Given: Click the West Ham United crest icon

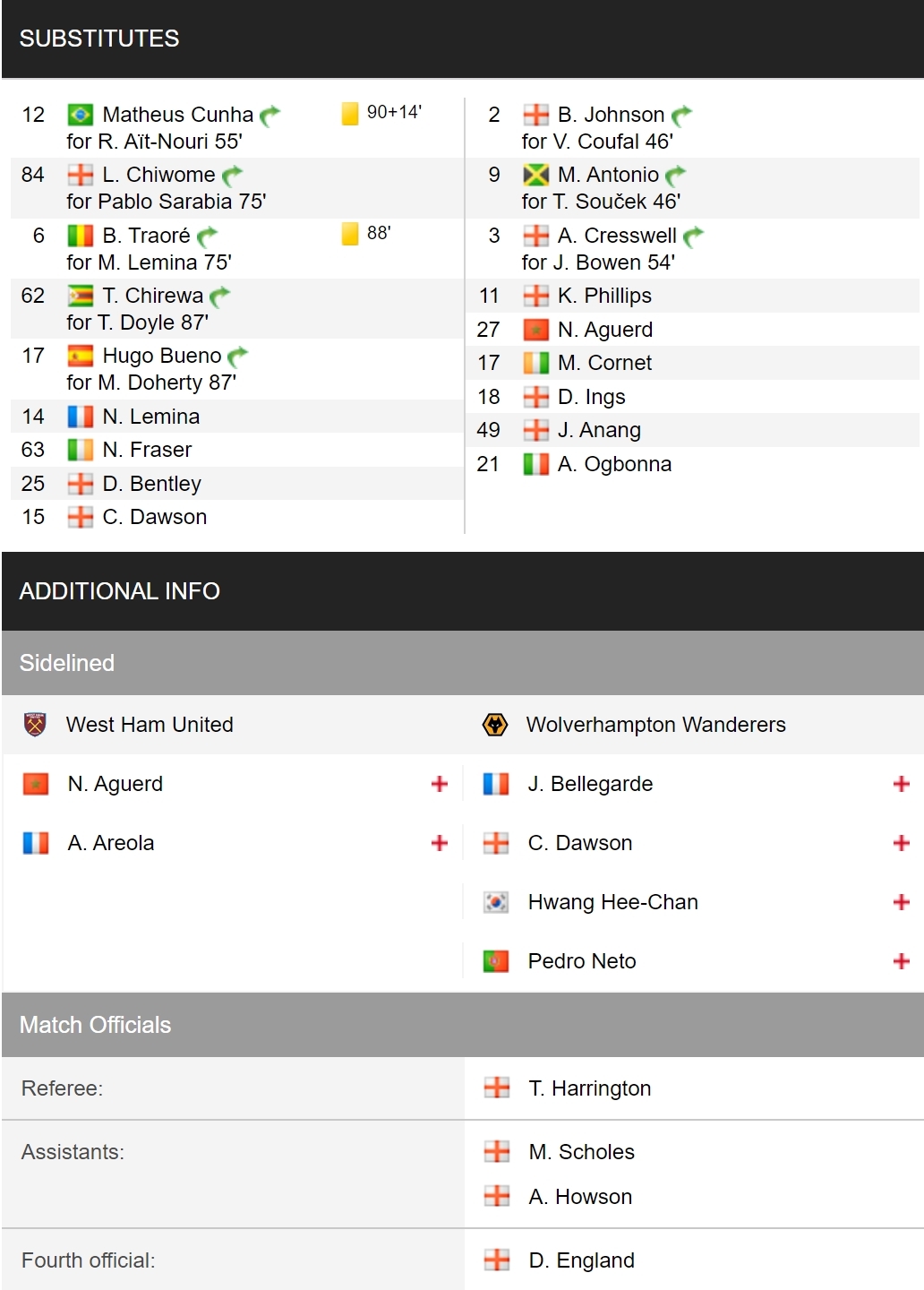Looking at the screenshot, I should click(35, 724).
